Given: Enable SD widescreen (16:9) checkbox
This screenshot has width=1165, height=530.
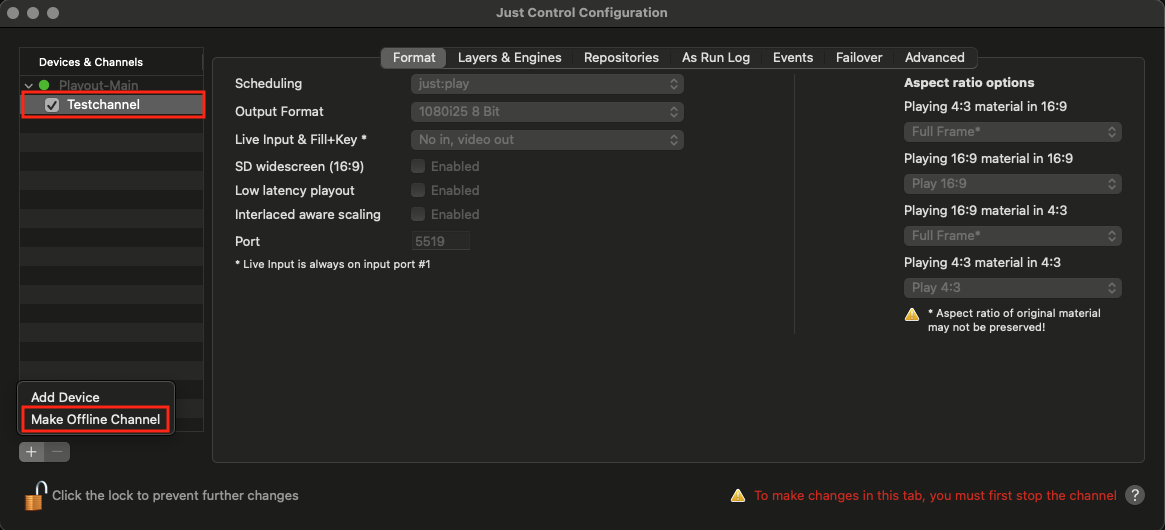Looking at the screenshot, I should [418, 166].
